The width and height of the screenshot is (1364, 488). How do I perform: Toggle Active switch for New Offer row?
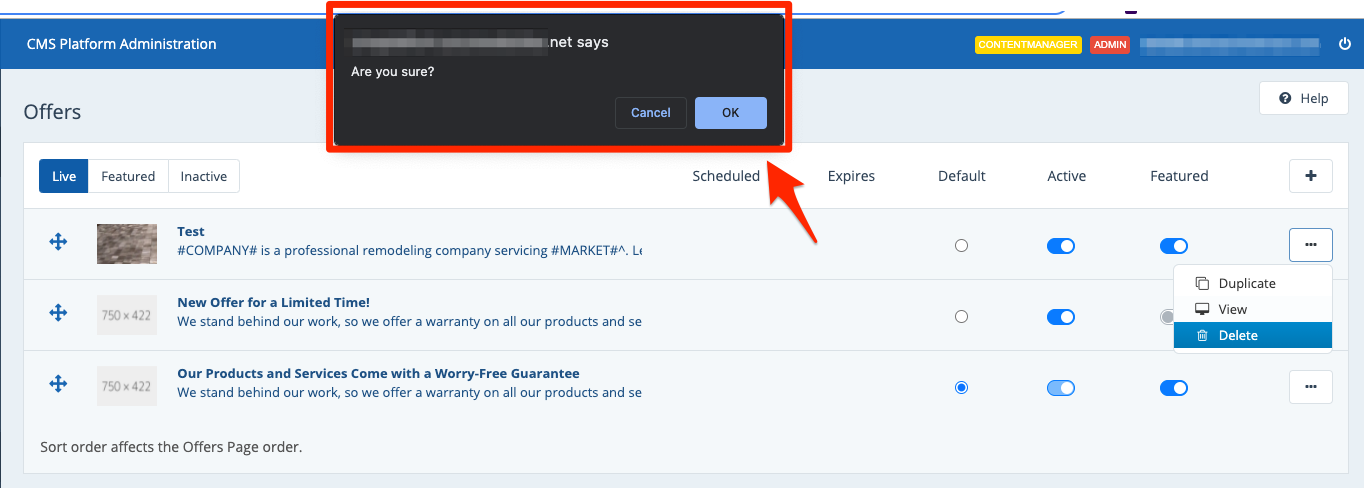click(1060, 317)
